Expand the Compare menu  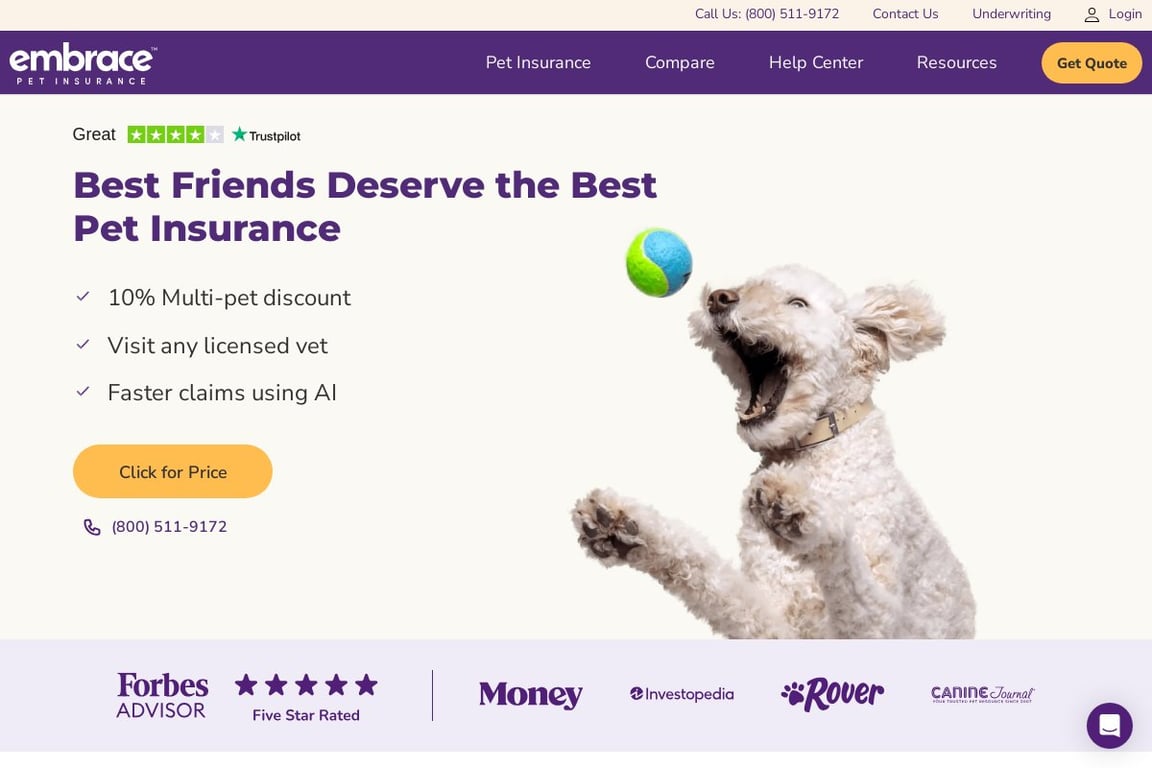point(679,62)
